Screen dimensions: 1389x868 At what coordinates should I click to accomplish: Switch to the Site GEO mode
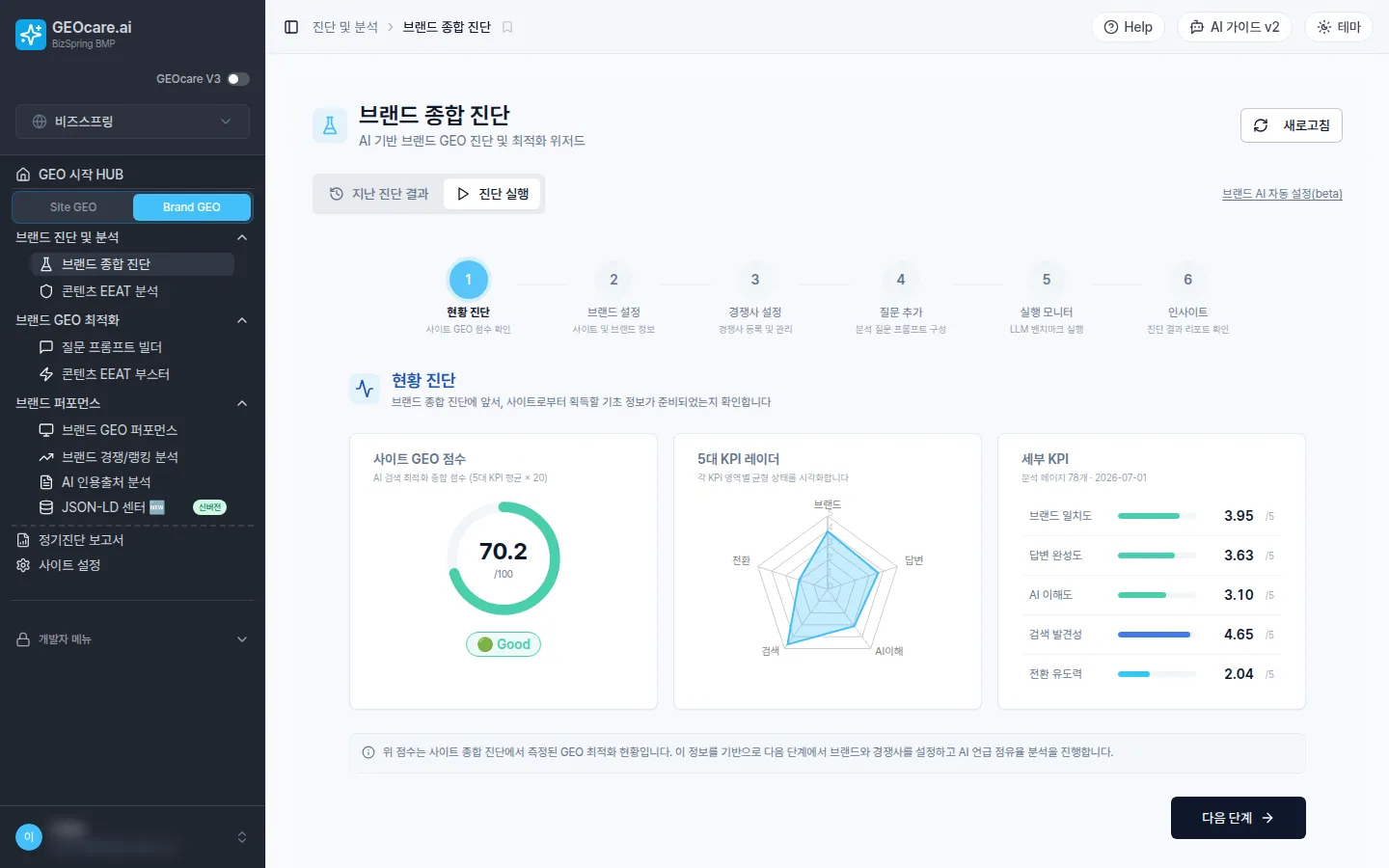[73, 207]
